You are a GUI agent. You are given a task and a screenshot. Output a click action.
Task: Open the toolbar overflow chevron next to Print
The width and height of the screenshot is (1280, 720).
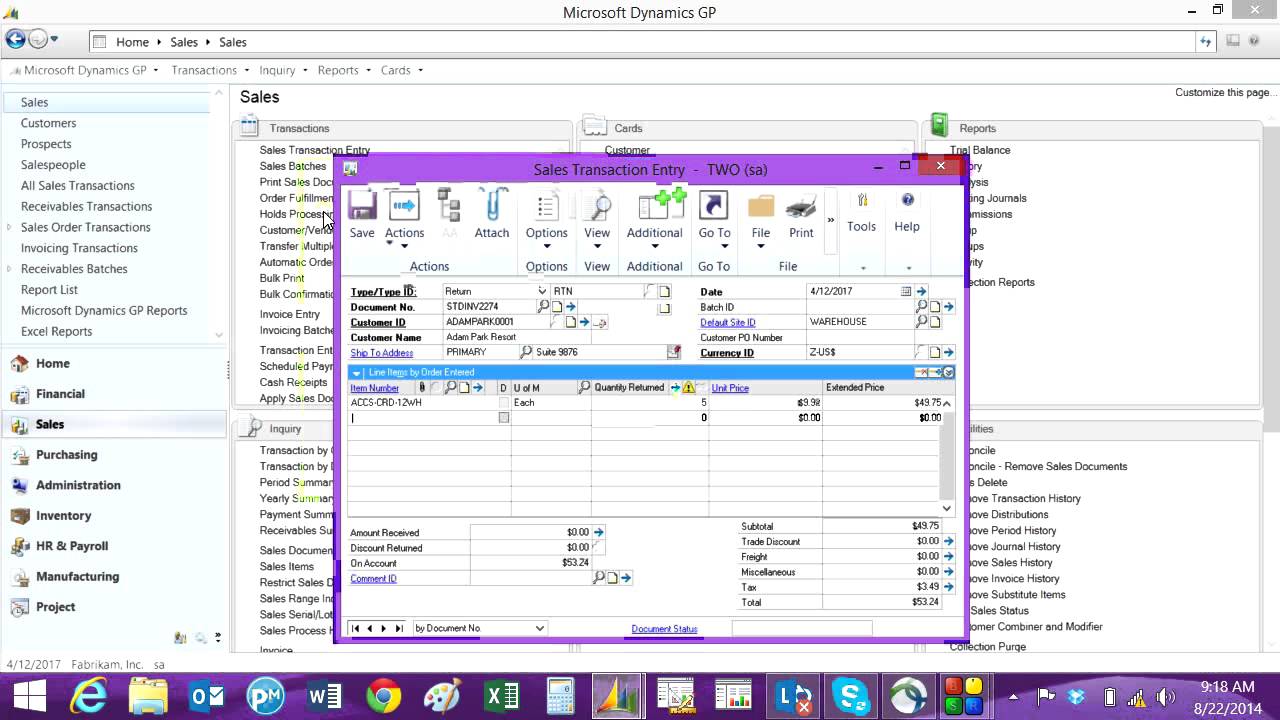click(830, 220)
